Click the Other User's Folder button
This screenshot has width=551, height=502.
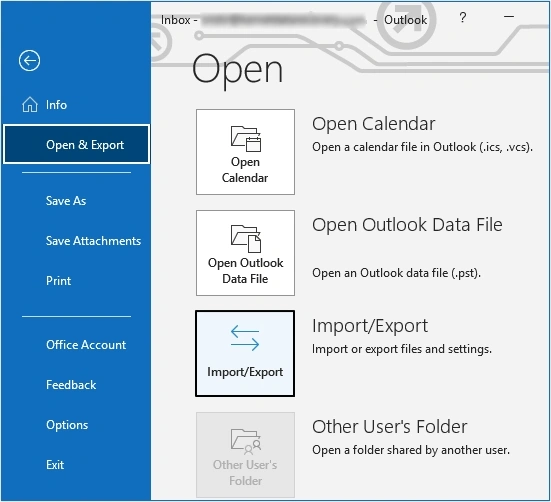tap(245, 455)
